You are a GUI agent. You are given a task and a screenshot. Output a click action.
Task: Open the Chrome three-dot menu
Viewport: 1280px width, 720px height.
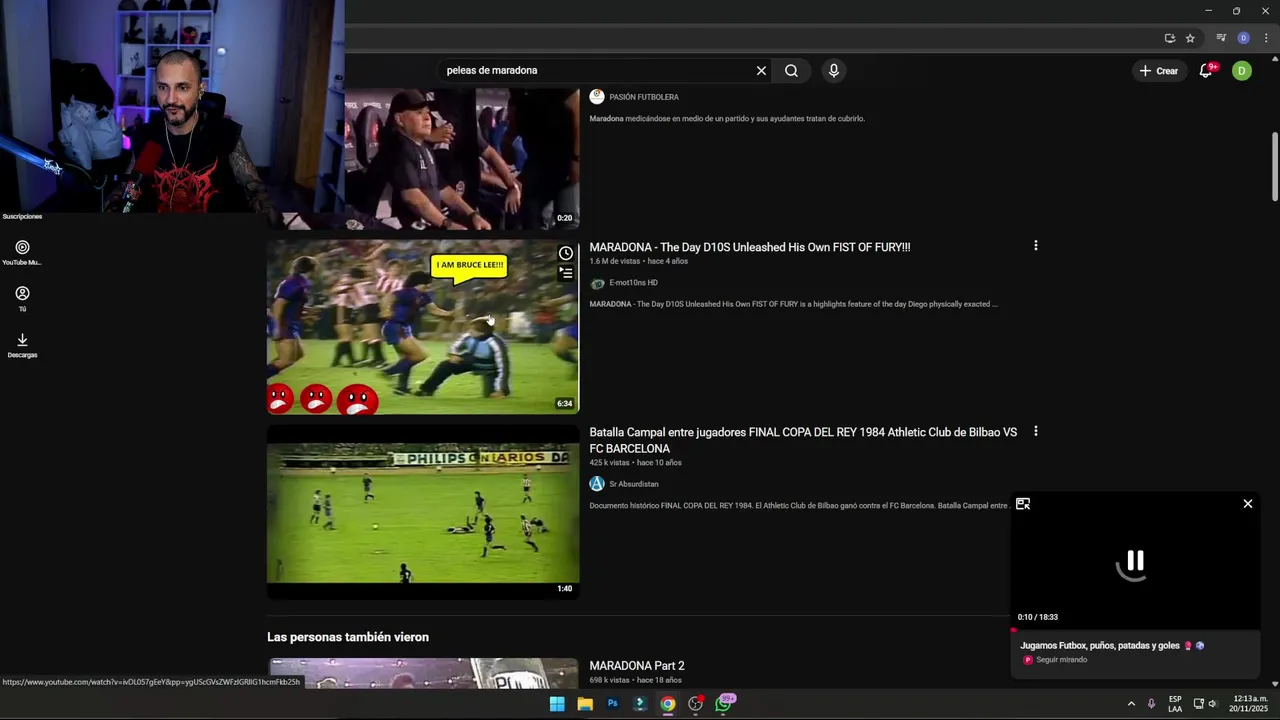tap(1266, 38)
